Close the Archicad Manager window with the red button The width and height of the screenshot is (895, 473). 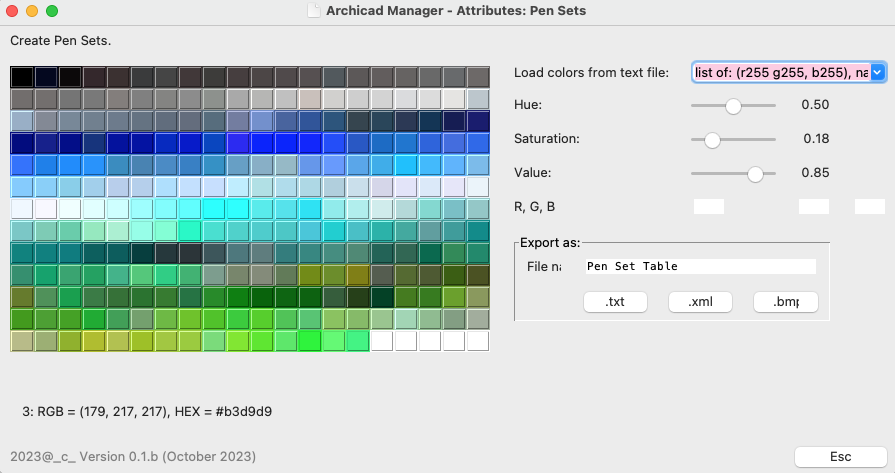(12, 11)
